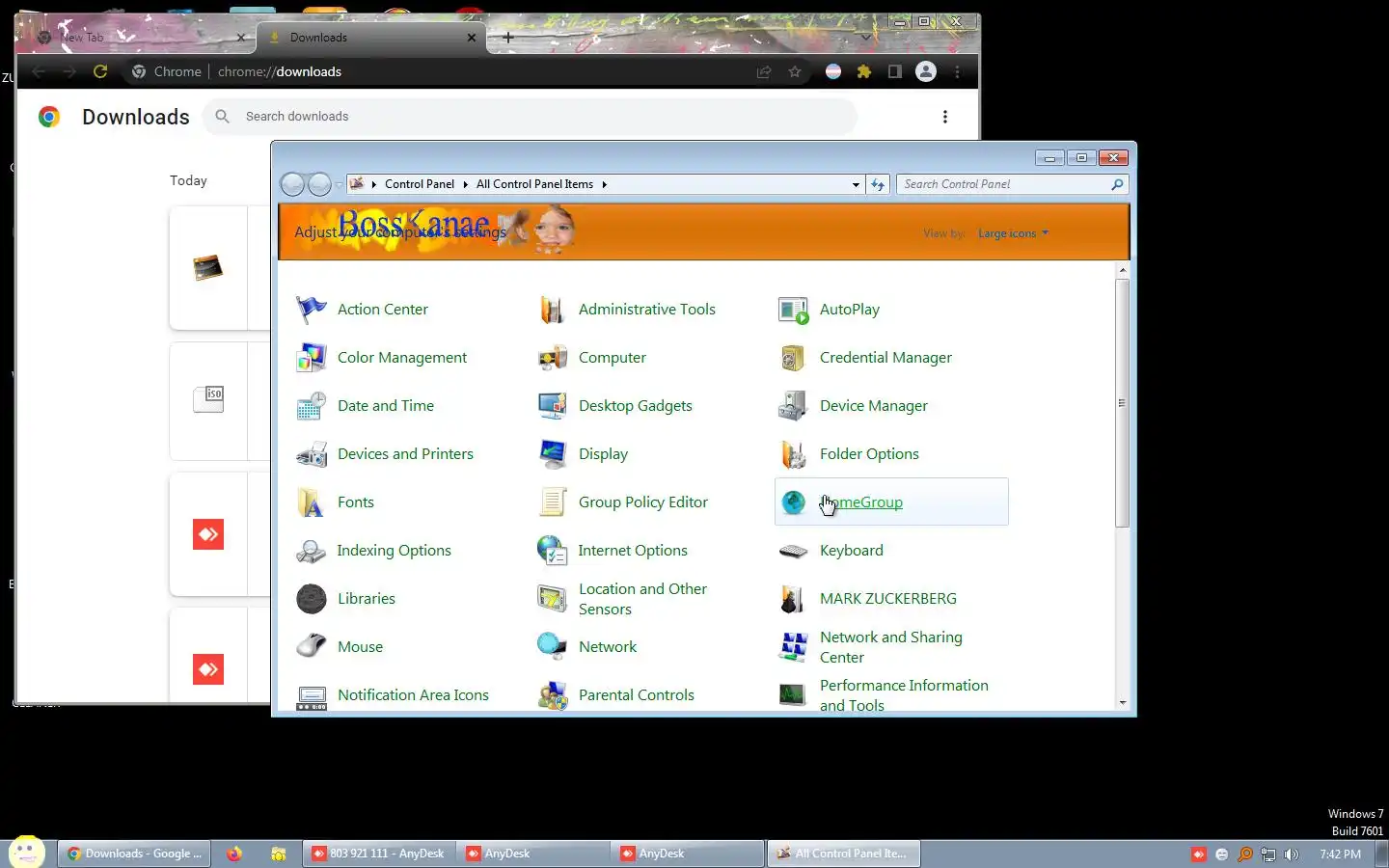Open the AutoPlay icon
The width and height of the screenshot is (1389, 868).
pyautogui.click(x=793, y=310)
